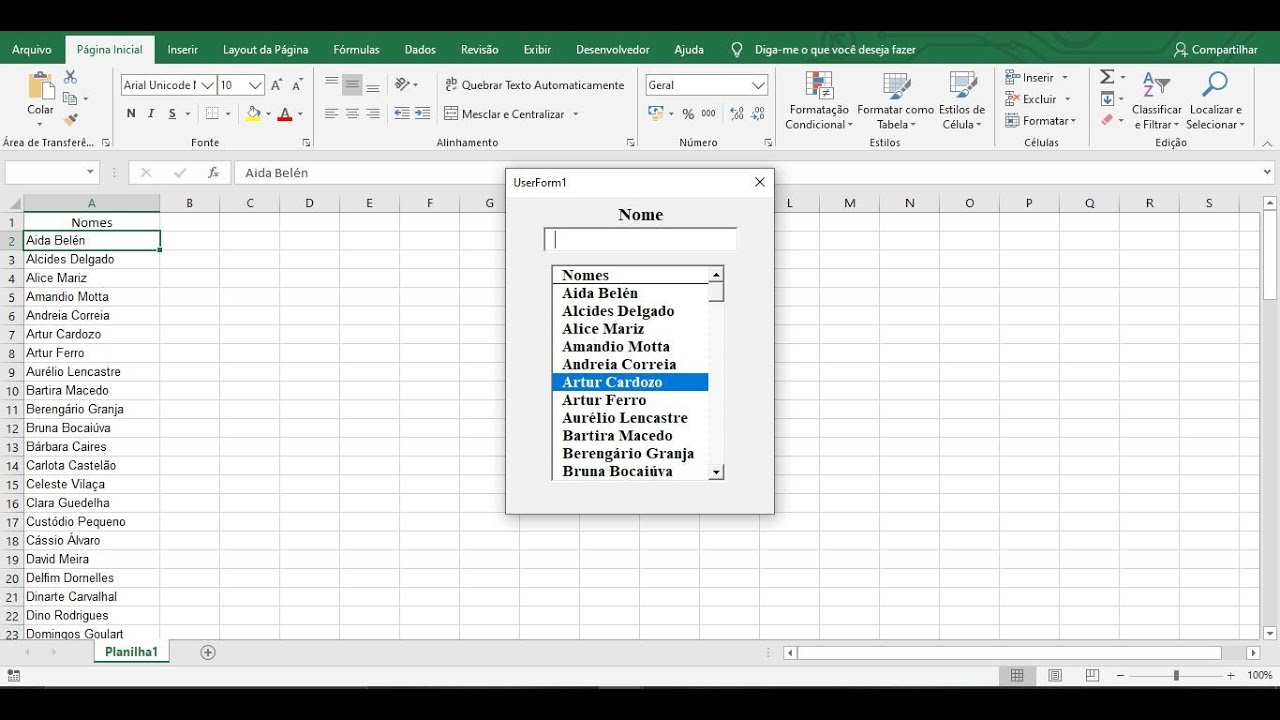Viewport: 1280px width, 720px height.
Task: Open Estilos de Célula dropdown
Action: pos(963,101)
